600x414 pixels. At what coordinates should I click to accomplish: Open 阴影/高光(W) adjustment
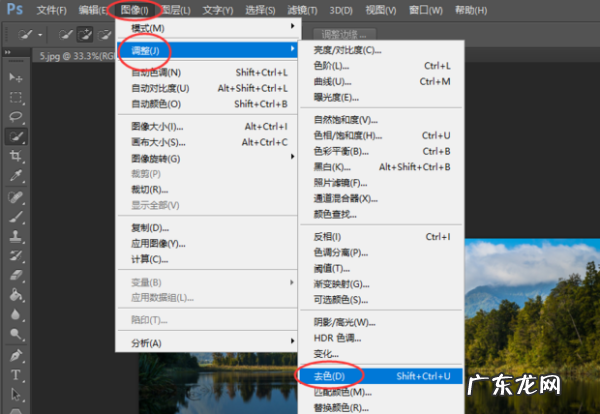pyautogui.click(x=381, y=323)
